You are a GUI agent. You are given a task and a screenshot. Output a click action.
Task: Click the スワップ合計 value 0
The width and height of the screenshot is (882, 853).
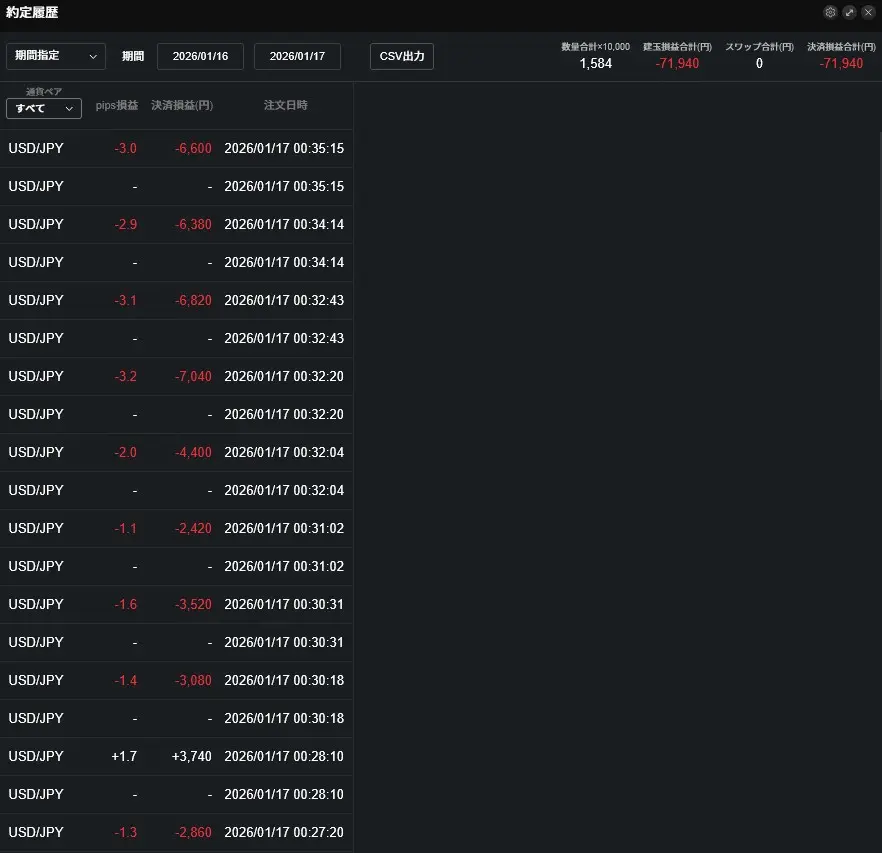[759, 63]
